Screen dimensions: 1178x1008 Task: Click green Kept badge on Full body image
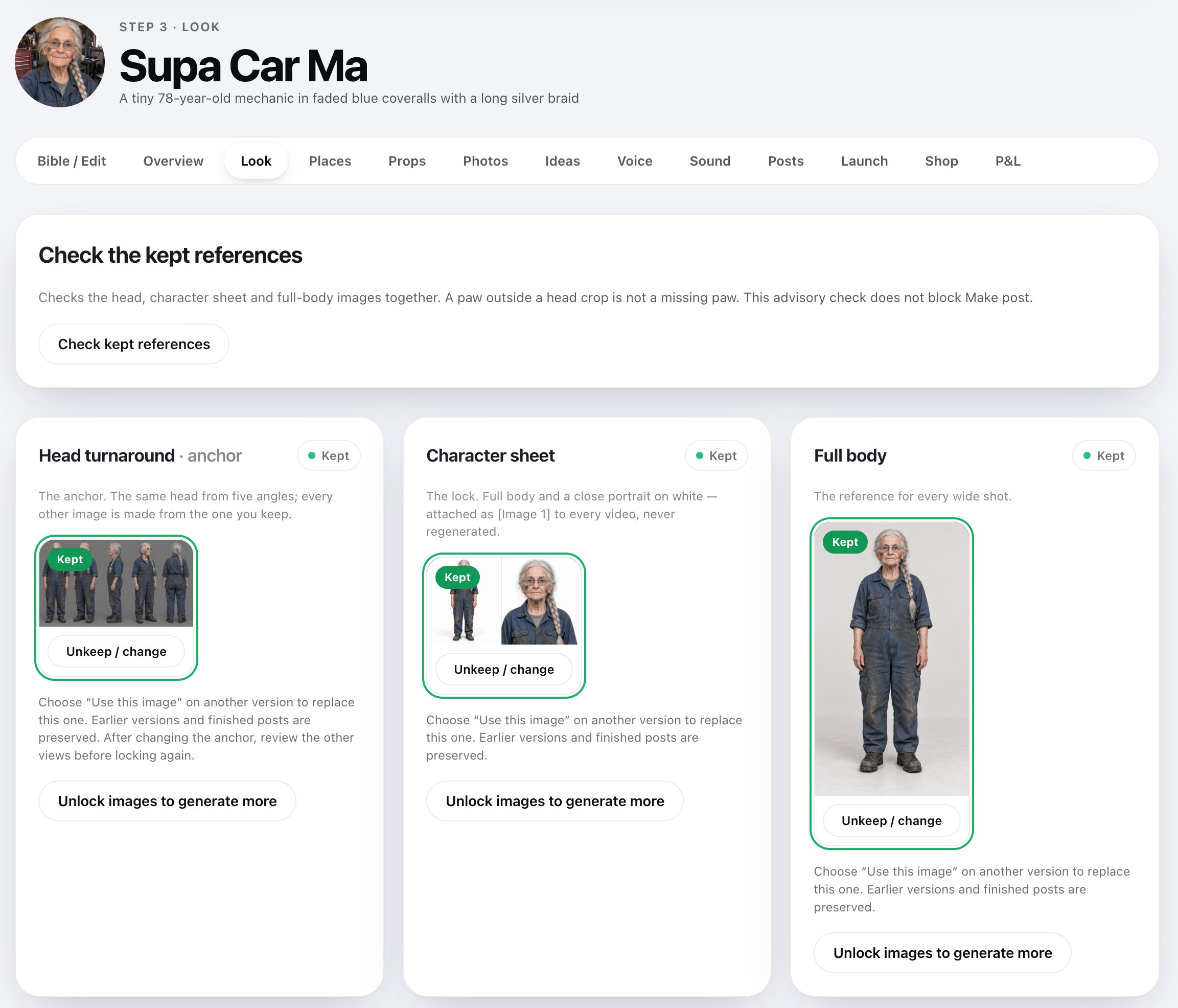pyautogui.click(x=845, y=542)
